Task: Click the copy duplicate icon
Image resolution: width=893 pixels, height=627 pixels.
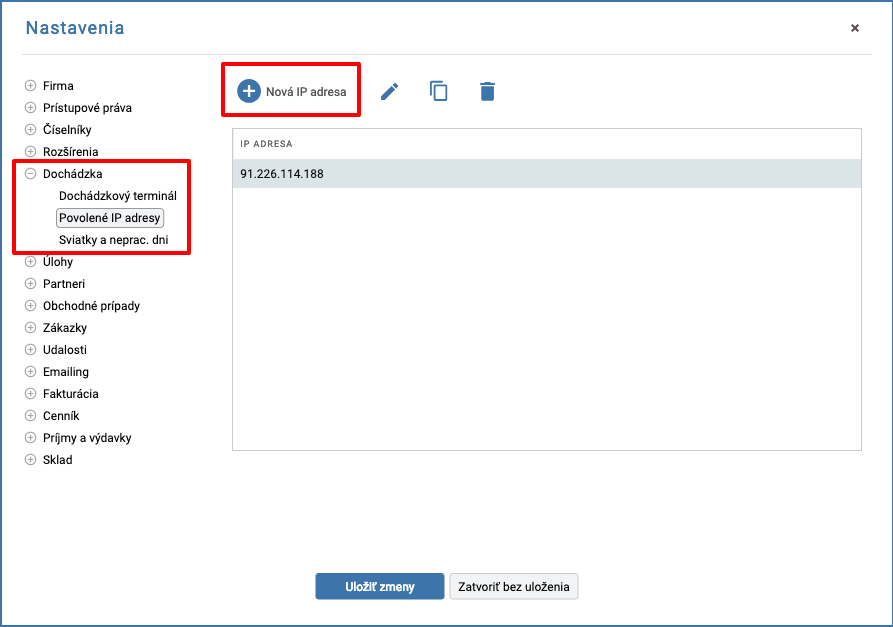Action: coord(439,91)
